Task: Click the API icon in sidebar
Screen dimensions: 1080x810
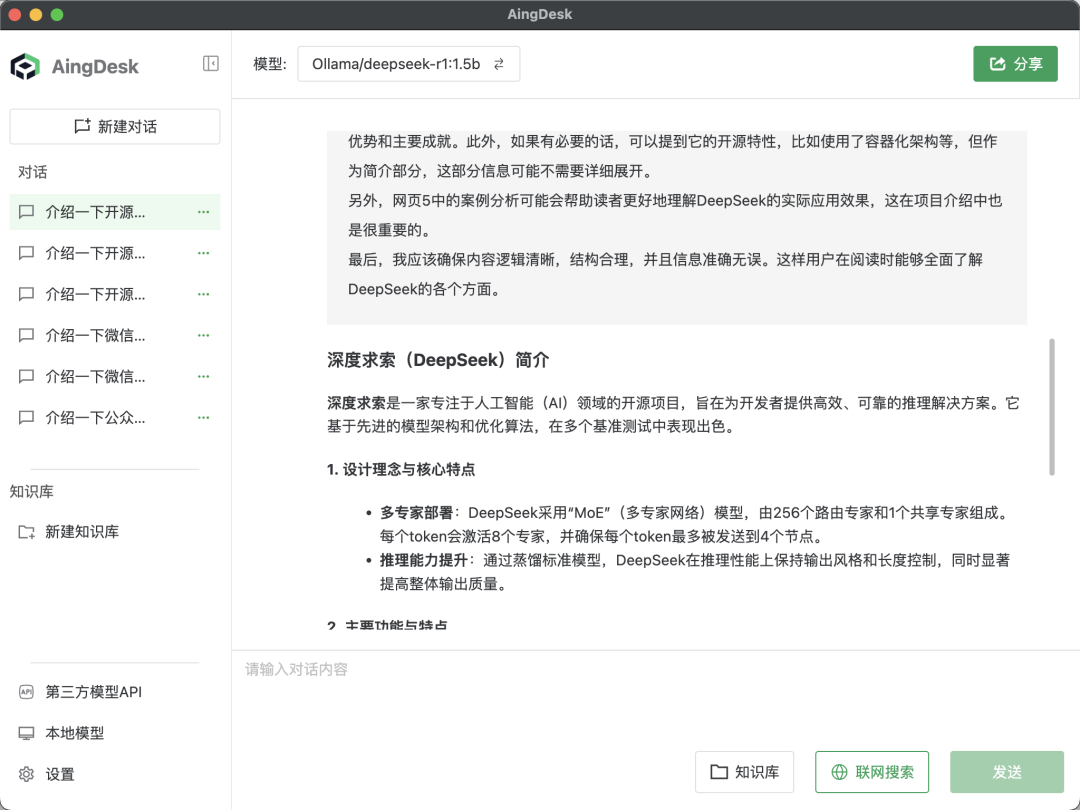Action: 26,692
